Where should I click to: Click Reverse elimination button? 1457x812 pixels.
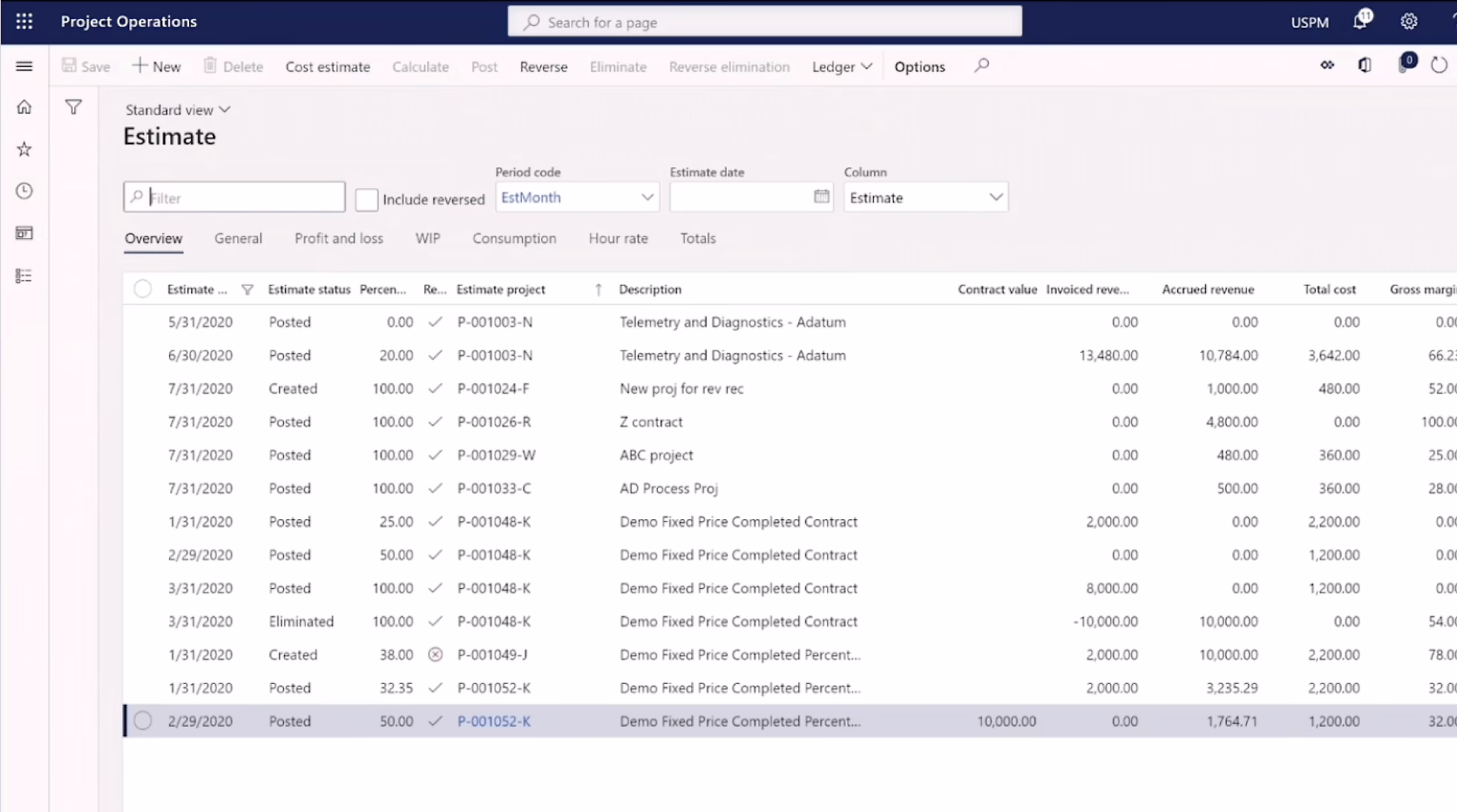(x=729, y=67)
